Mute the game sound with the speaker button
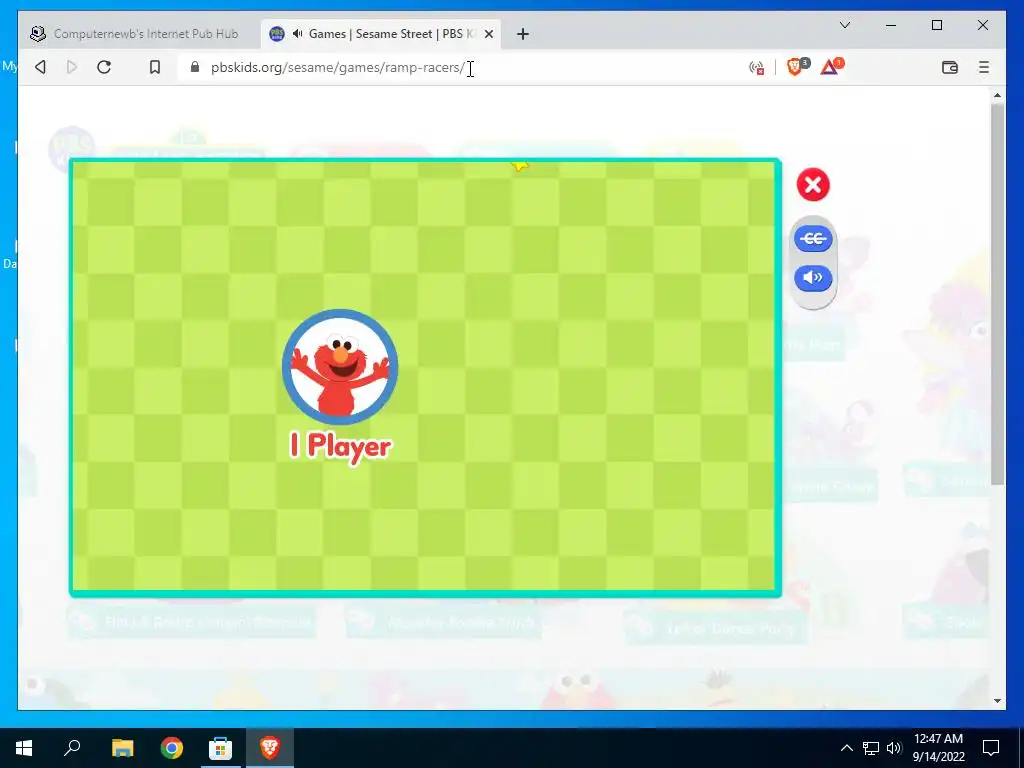This screenshot has height=768, width=1024. pos(813,278)
